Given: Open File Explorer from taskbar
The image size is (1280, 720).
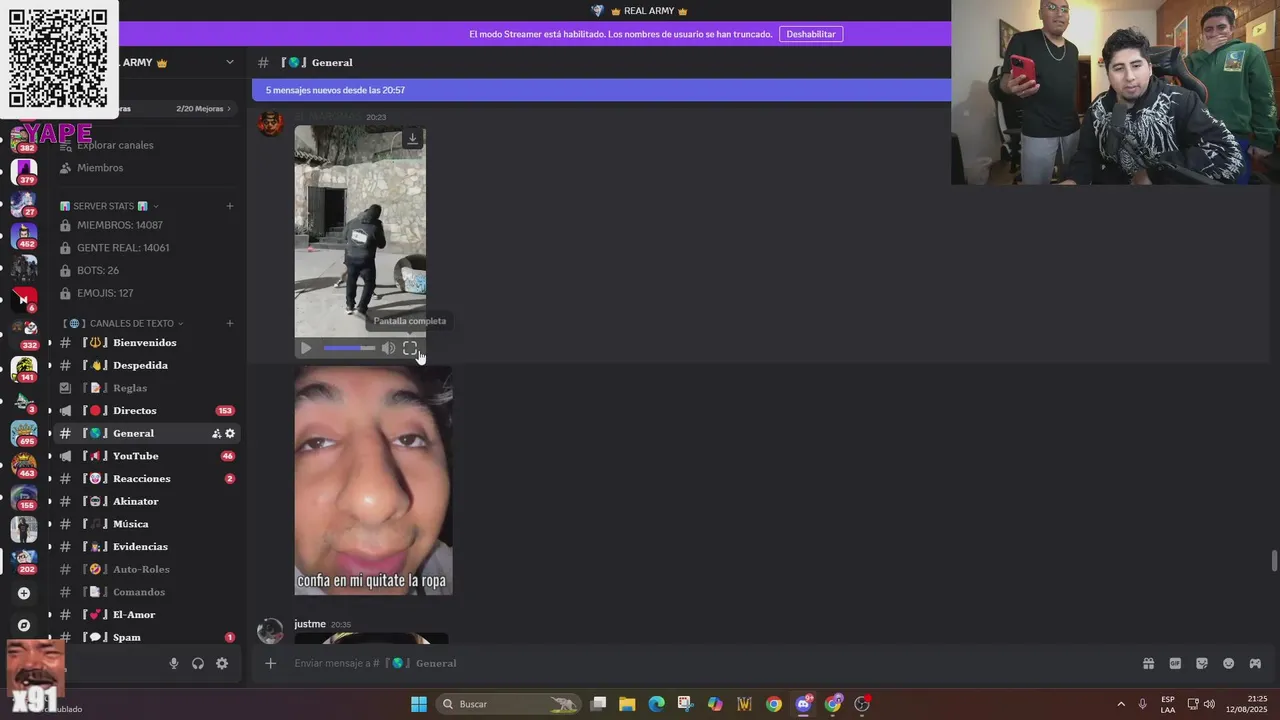Looking at the screenshot, I should (x=627, y=704).
